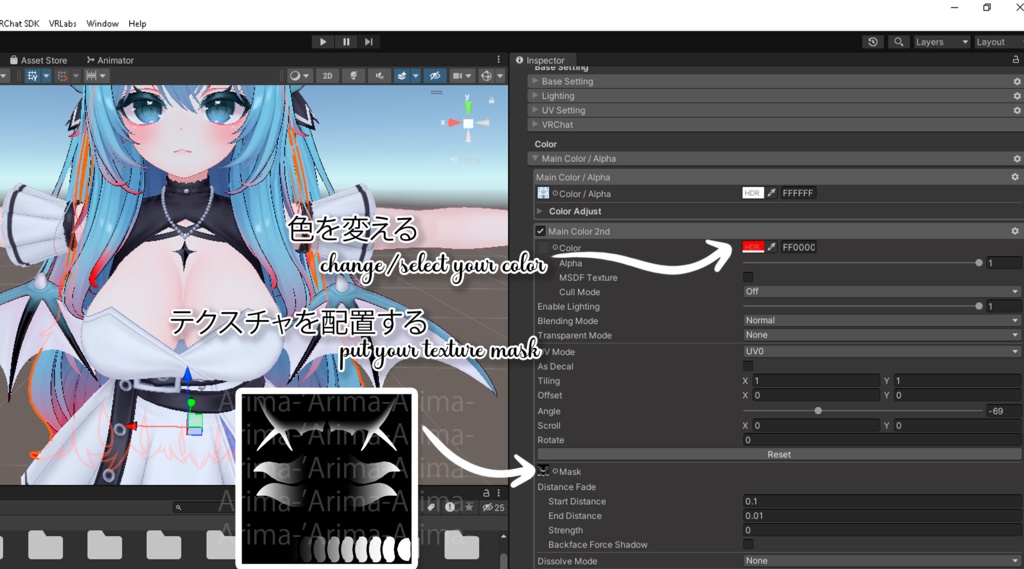The image size is (1024, 569).
Task: Open the shading draw mode sphere icon
Action: pyautogui.click(x=295, y=76)
